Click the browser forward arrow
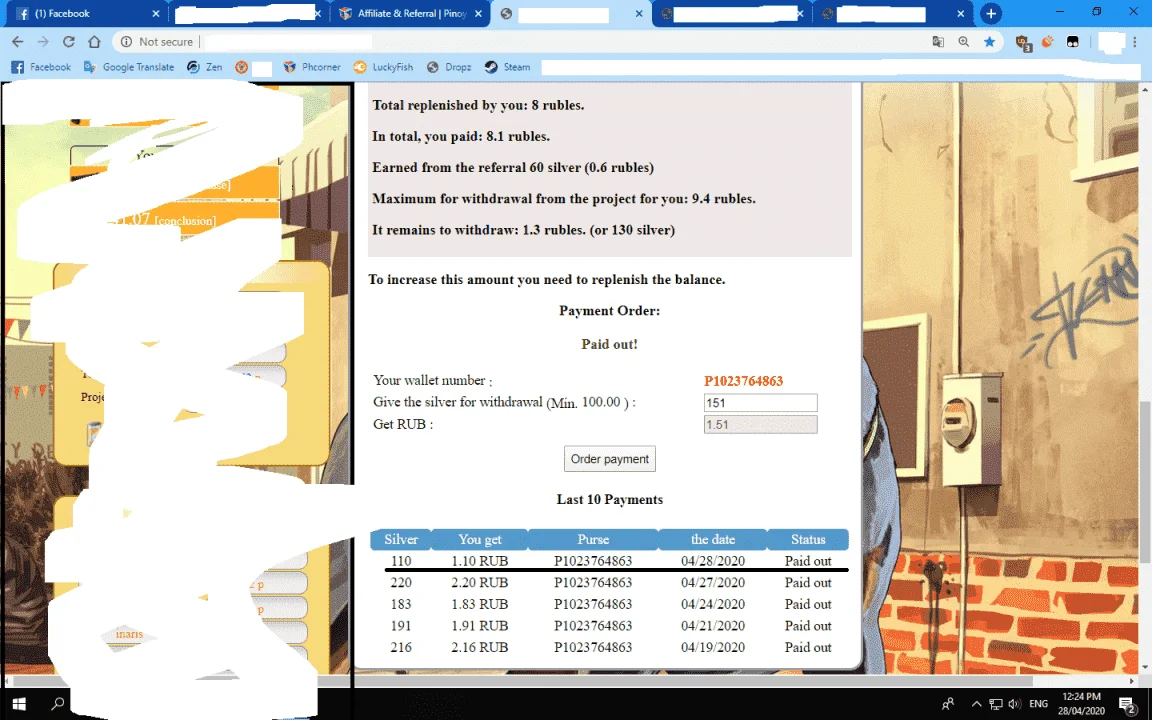 [x=43, y=42]
